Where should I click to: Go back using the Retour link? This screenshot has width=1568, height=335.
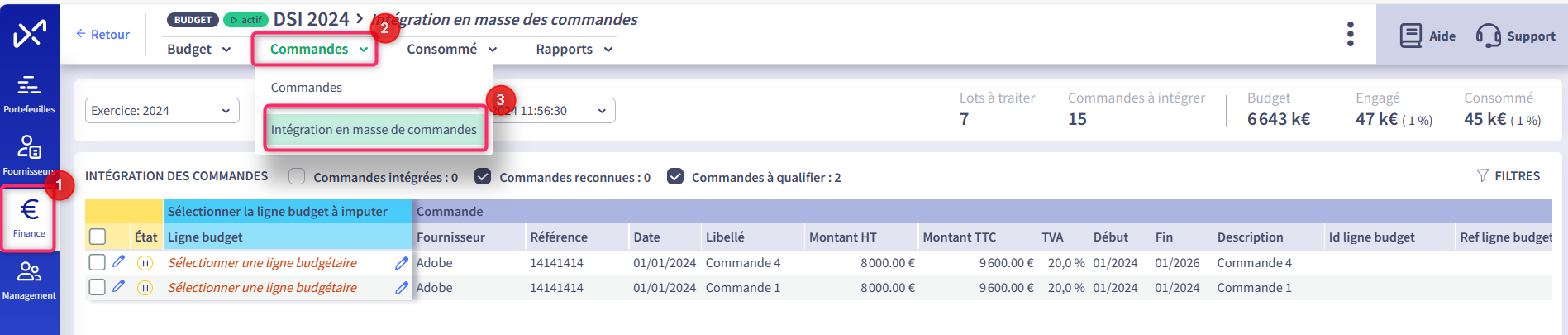click(102, 34)
